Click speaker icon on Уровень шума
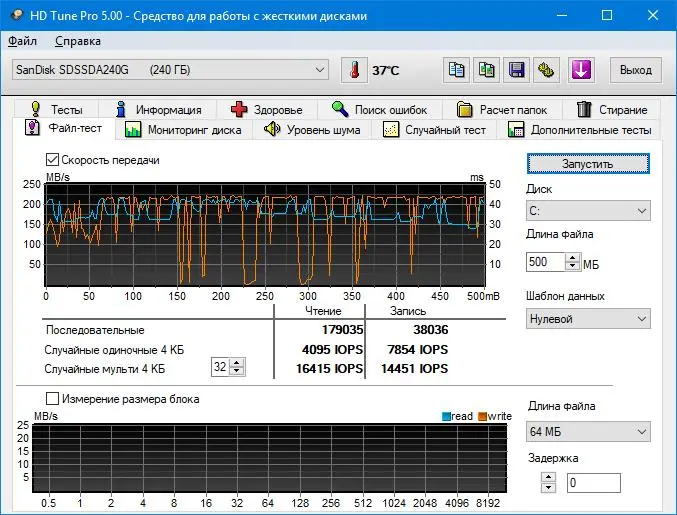677x515 pixels. (272, 129)
